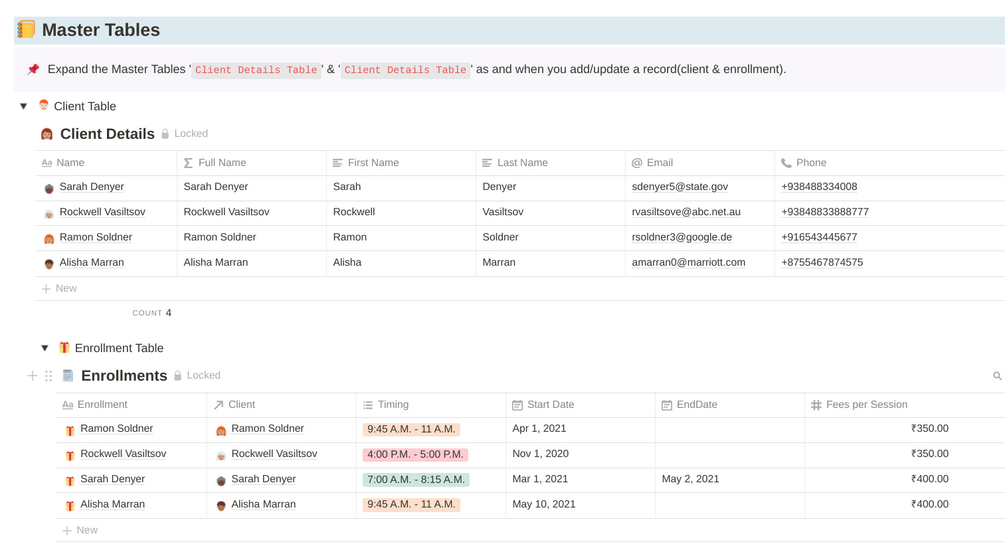The image size is (1005, 560).
Task: Click the Enrollments database page icon
Action: point(68,375)
